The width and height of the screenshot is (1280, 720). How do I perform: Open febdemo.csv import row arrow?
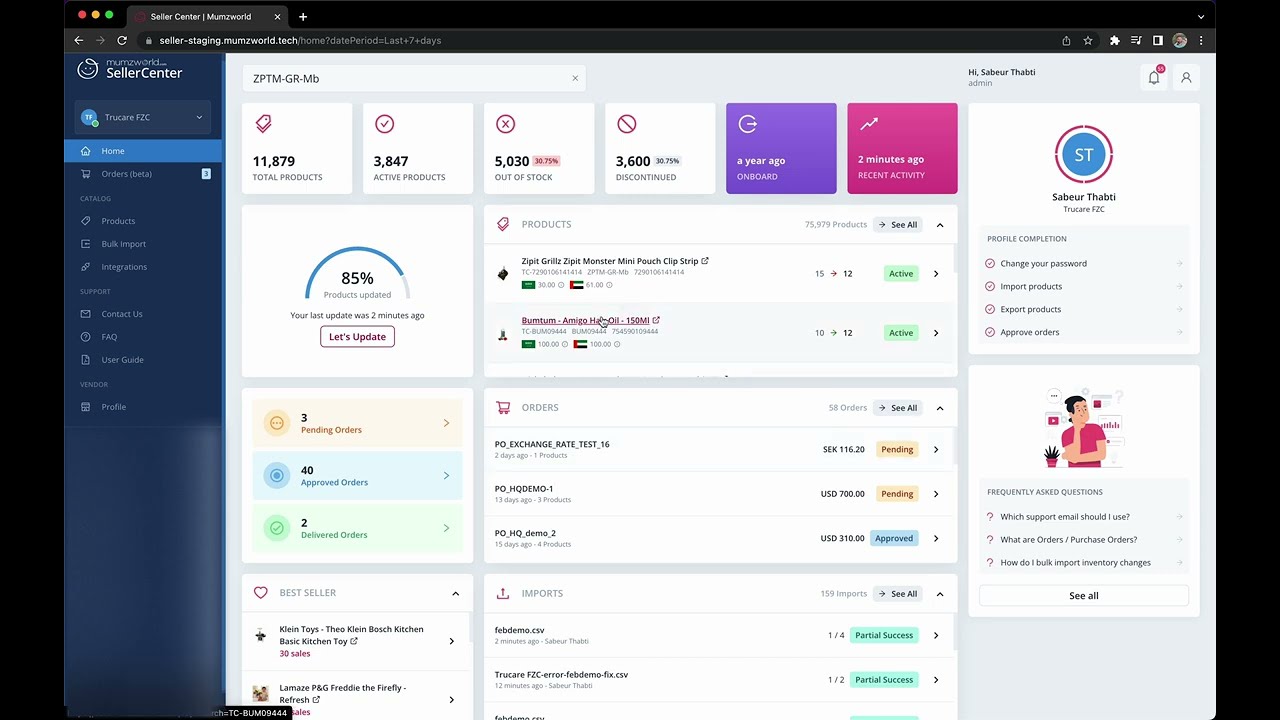tap(936, 635)
